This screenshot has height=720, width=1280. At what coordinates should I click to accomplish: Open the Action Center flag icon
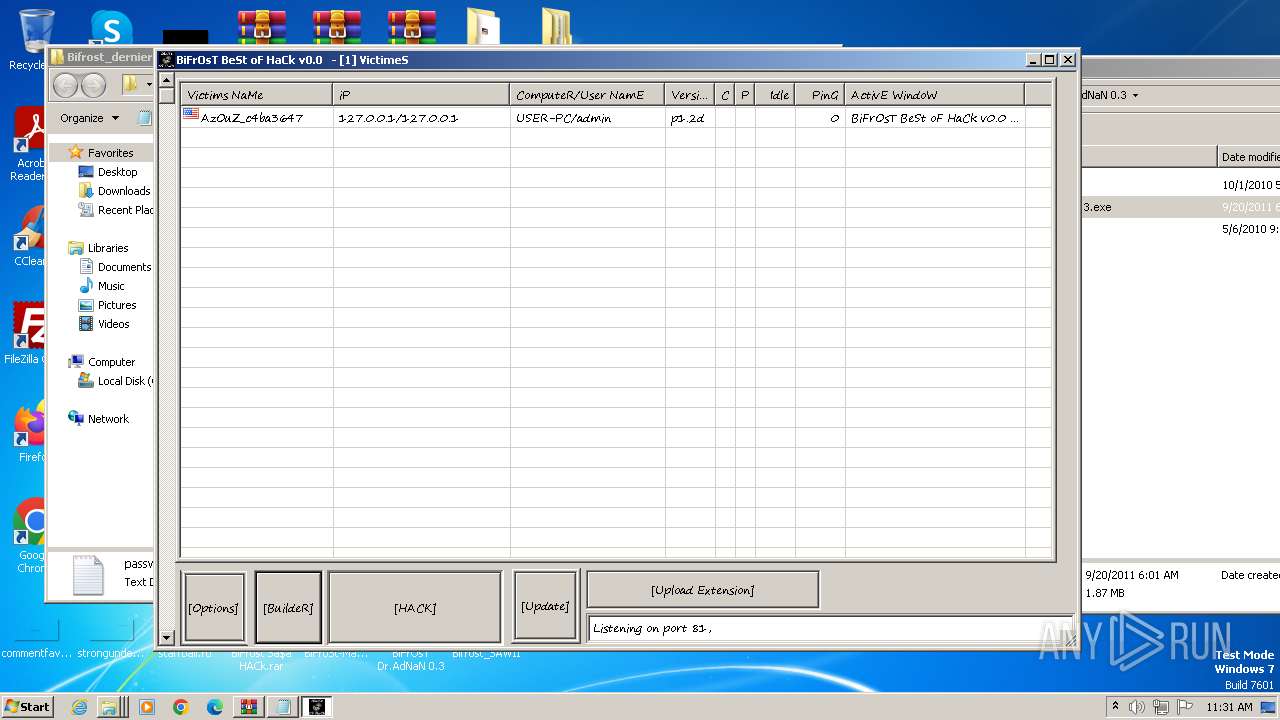pos(1186,707)
